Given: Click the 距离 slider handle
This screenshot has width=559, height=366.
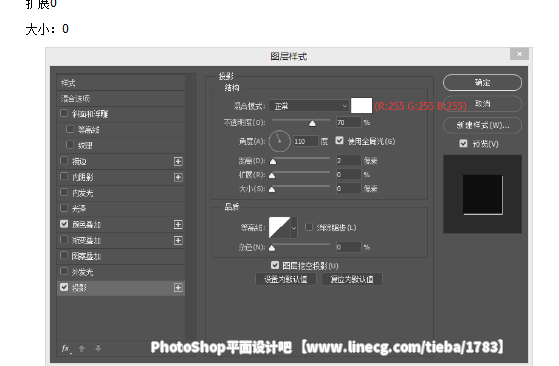Looking at the screenshot, I should pyautogui.click(x=273, y=161).
